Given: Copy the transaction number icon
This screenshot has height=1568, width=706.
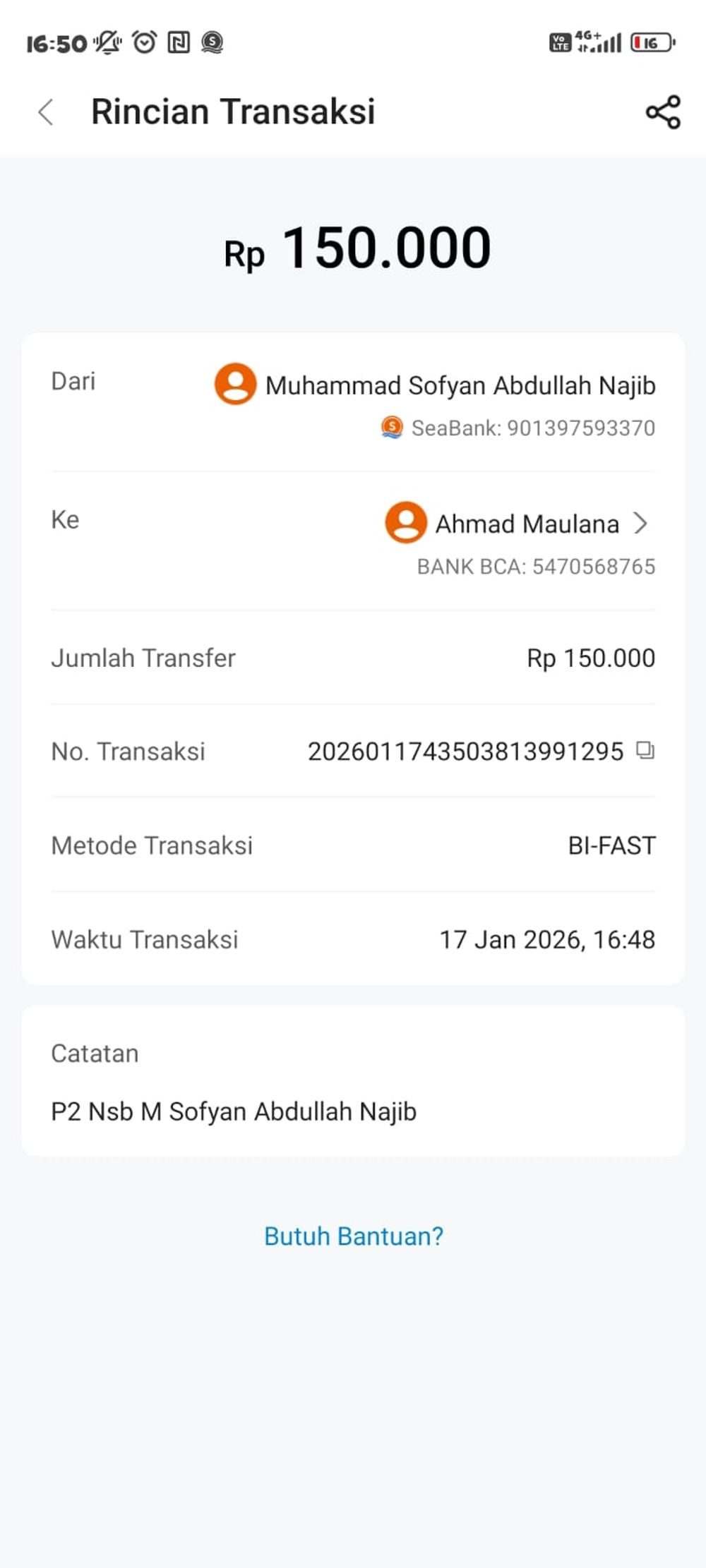Looking at the screenshot, I should (645, 750).
